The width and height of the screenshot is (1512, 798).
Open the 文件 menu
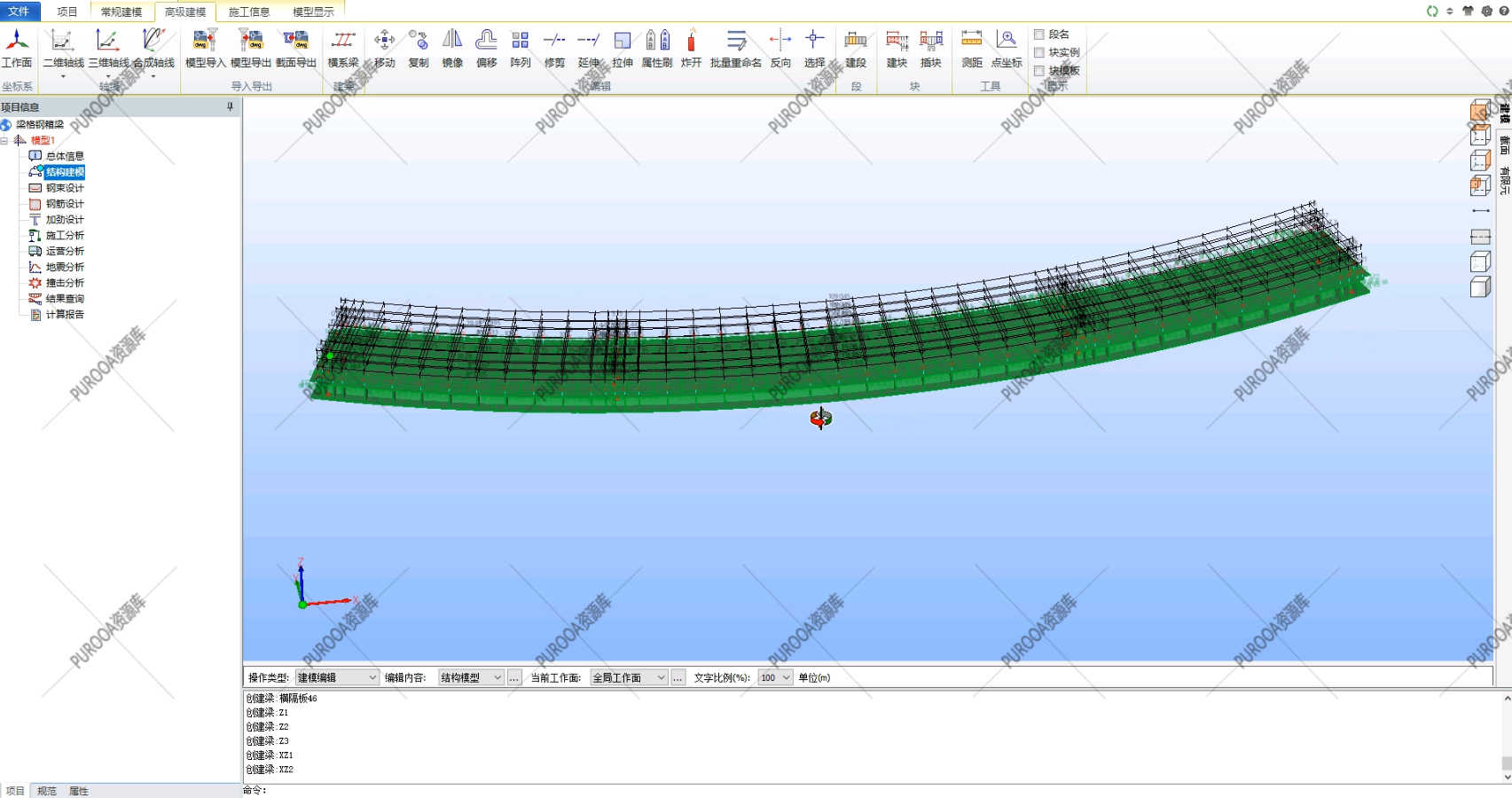pos(19,12)
